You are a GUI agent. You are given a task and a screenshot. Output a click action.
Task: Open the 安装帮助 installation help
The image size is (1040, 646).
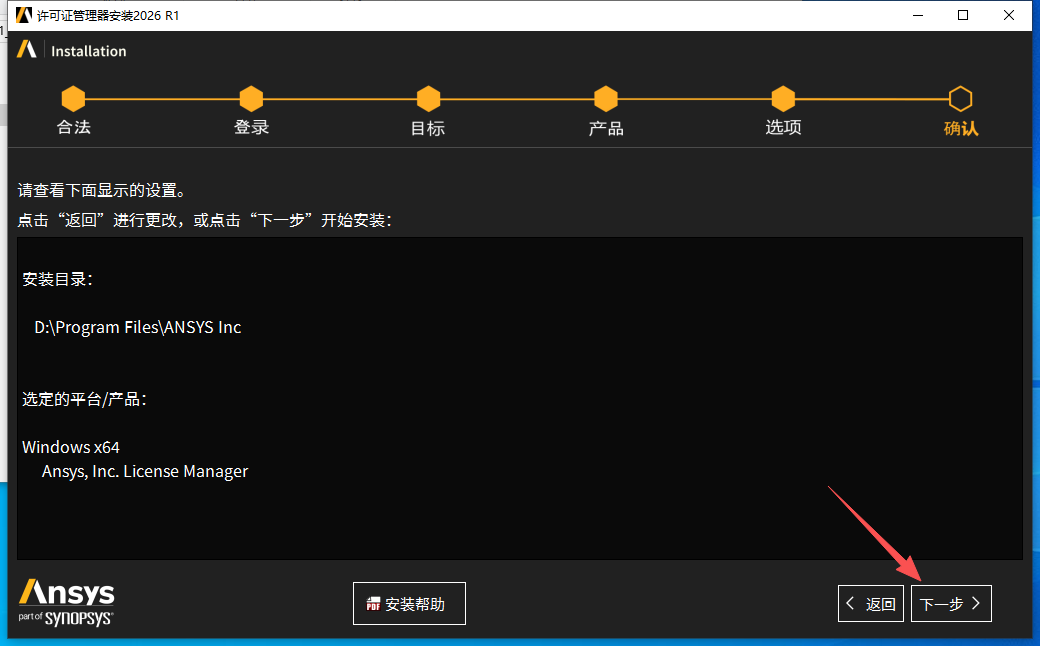click(409, 603)
